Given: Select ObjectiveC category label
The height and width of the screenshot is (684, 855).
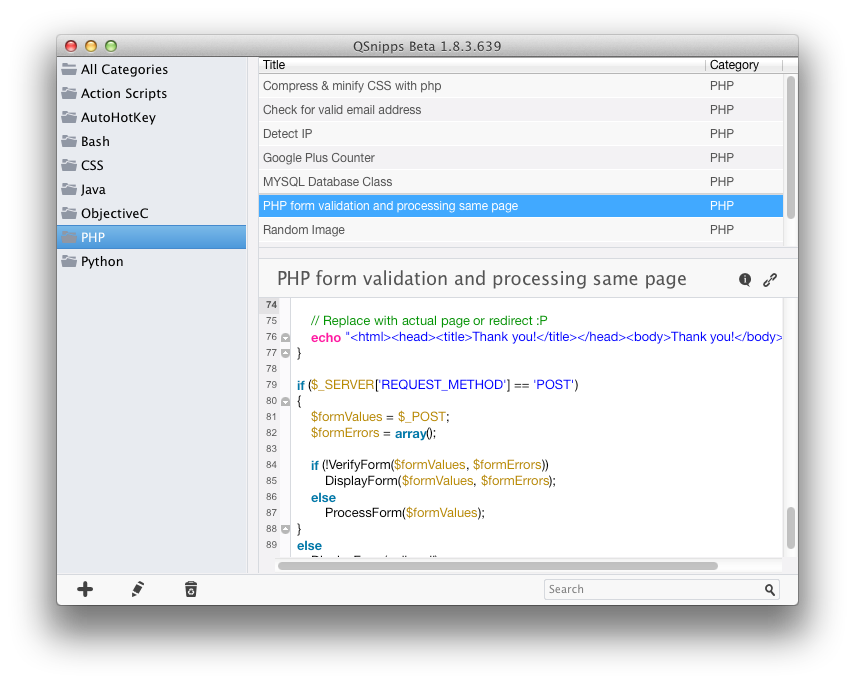Looking at the screenshot, I should coord(115,213).
